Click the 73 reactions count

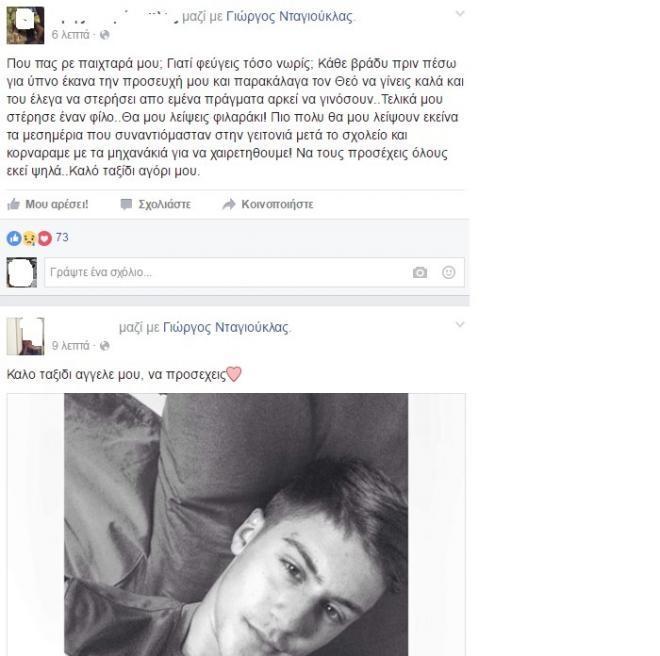point(62,237)
